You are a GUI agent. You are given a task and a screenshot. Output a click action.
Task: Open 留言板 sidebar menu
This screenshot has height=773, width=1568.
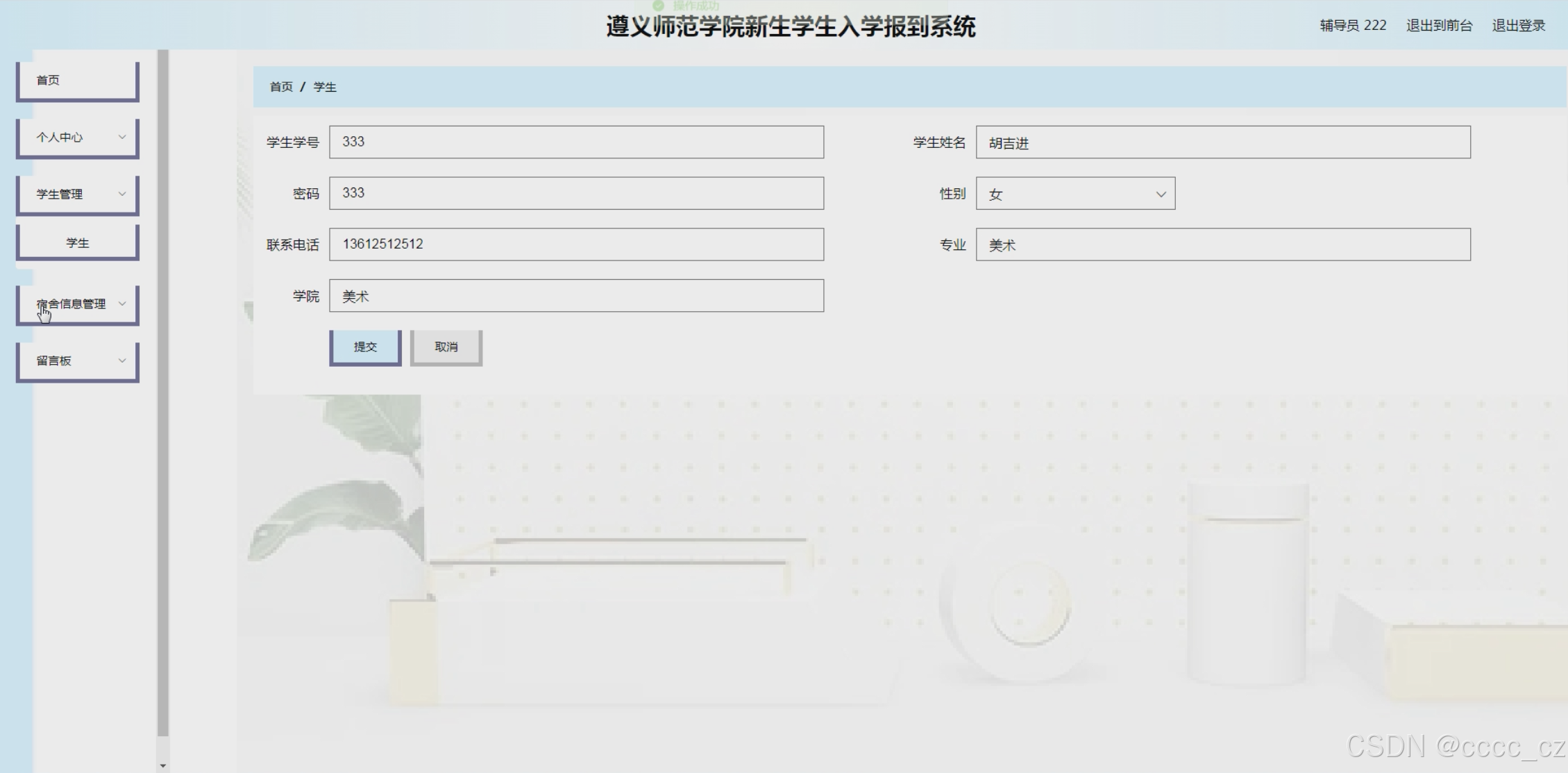[x=54, y=361]
